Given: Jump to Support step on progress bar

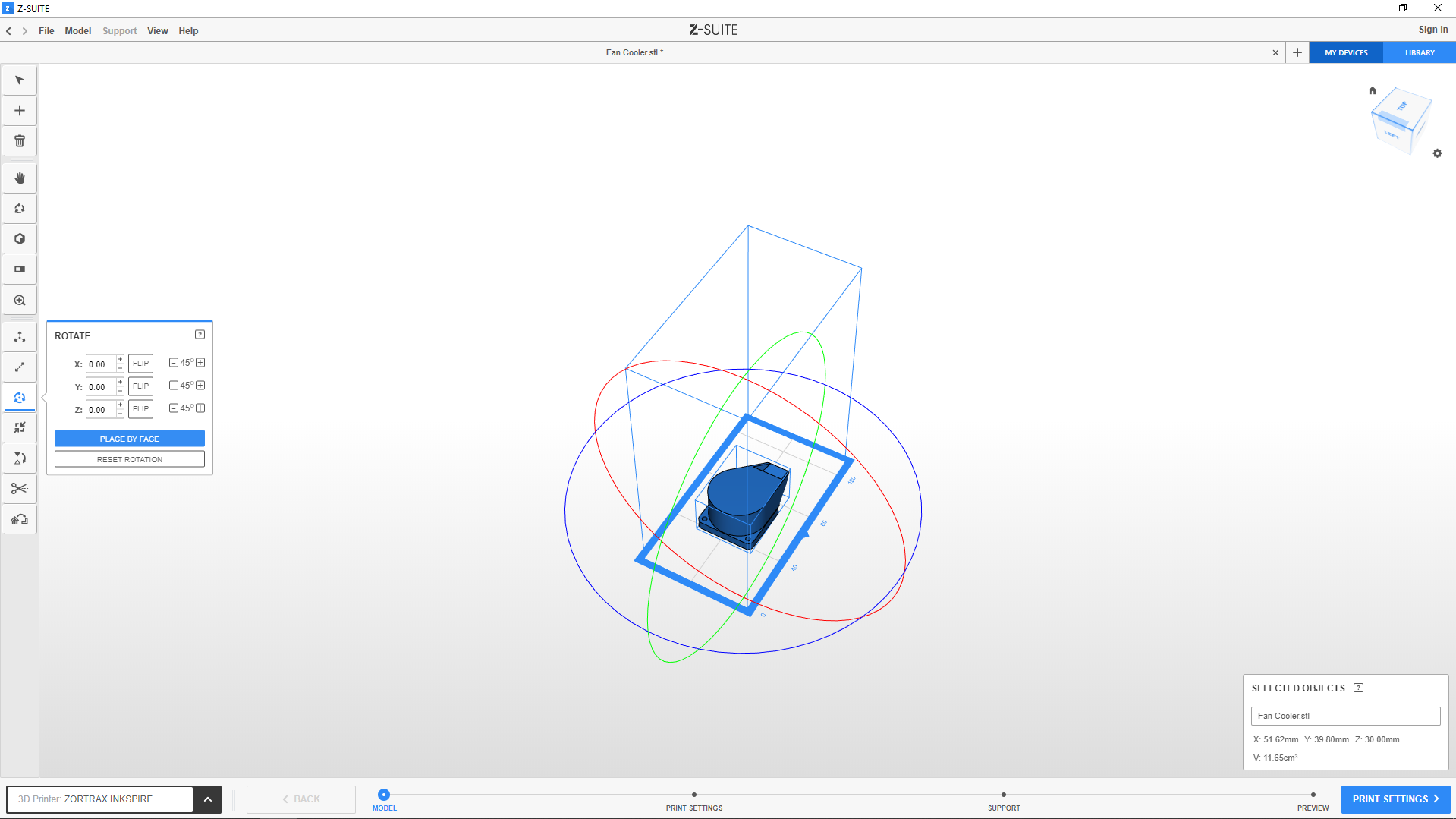Looking at the screenshot, I should 1003,795.
